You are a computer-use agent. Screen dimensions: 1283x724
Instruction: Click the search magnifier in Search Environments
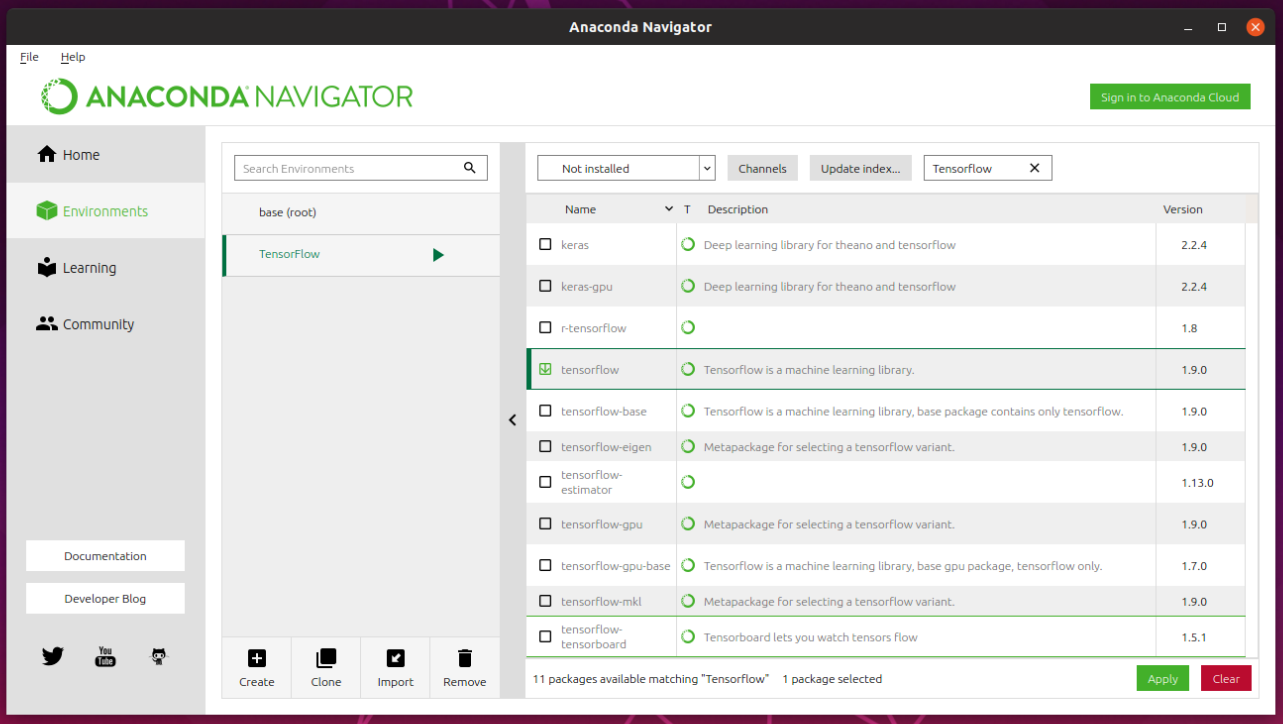click(470, 168)
